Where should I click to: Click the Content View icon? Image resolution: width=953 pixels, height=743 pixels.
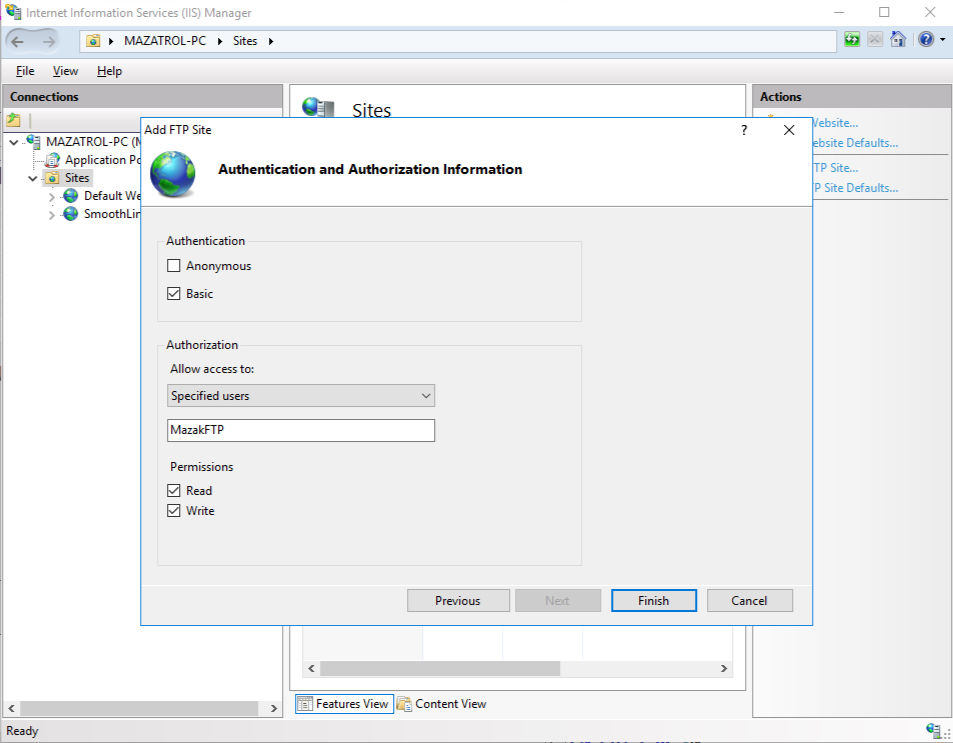pos(404,704)
